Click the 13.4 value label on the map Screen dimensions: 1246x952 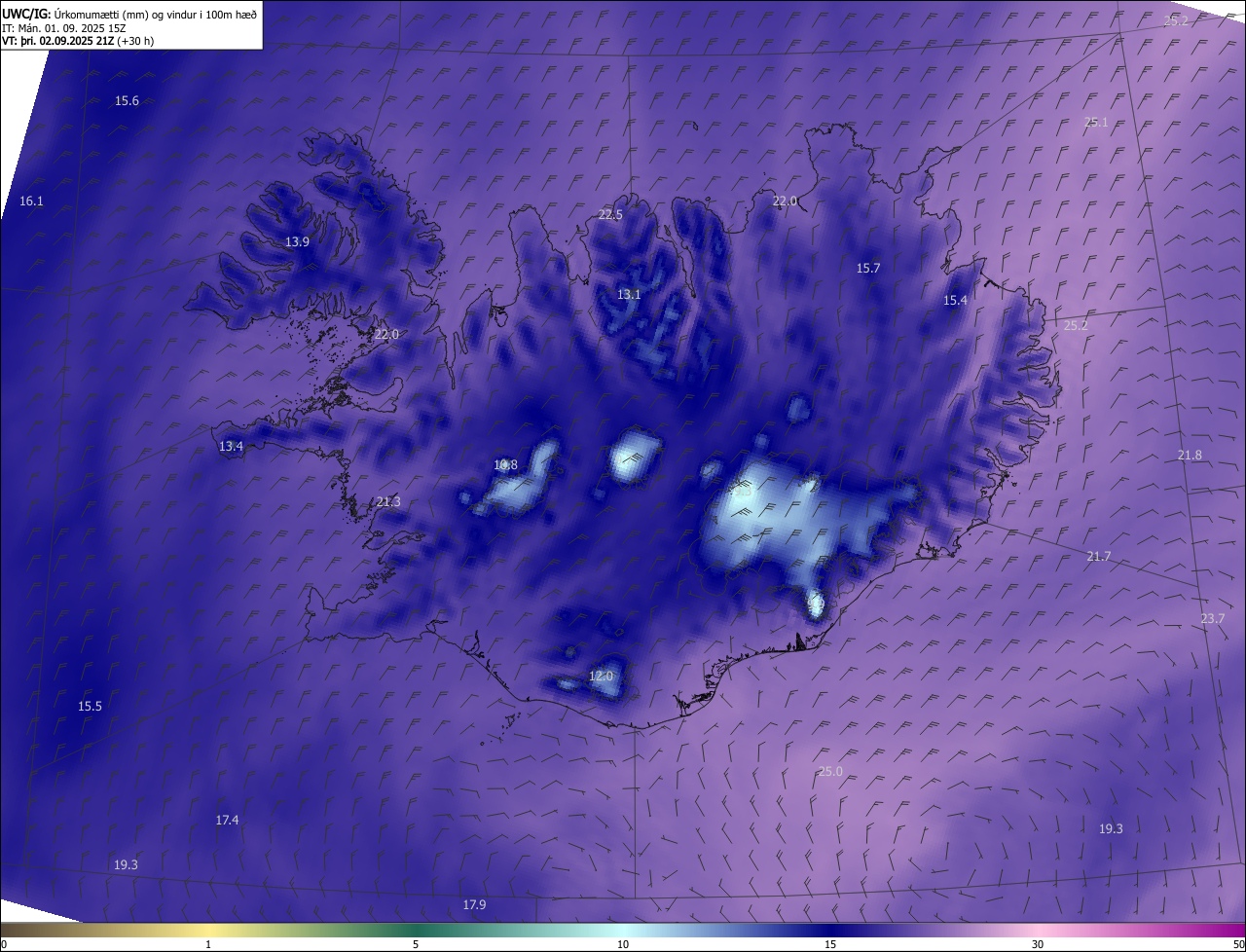coord(231,447)
